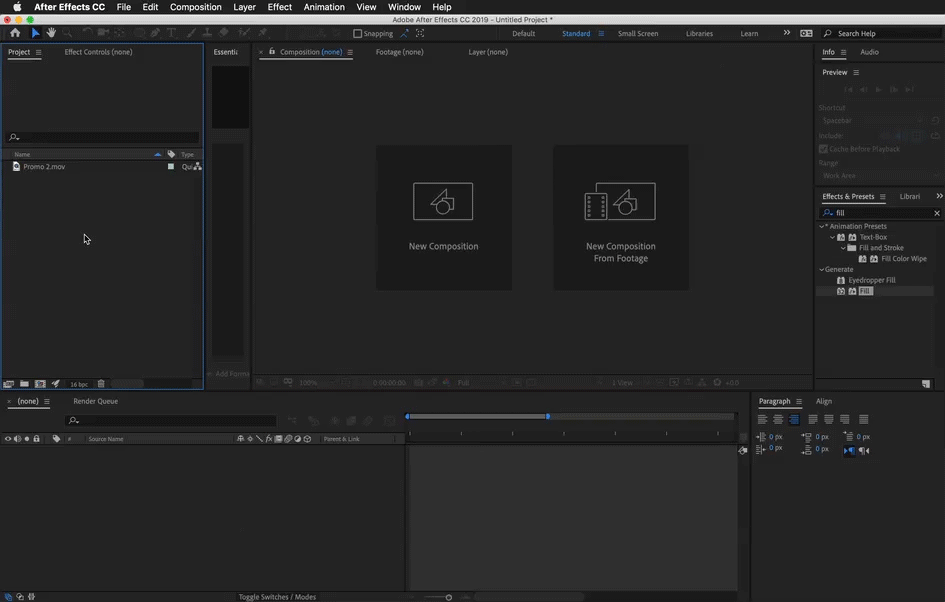
Task: Choose justify-all paragraph alignment
Action: (864, 419)
